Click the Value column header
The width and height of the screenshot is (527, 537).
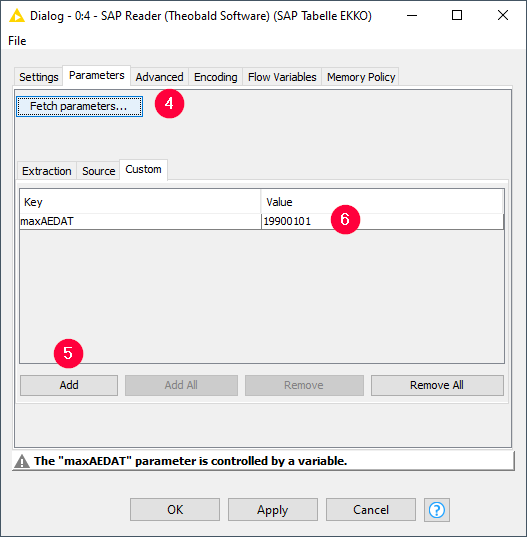coord(382,202)
